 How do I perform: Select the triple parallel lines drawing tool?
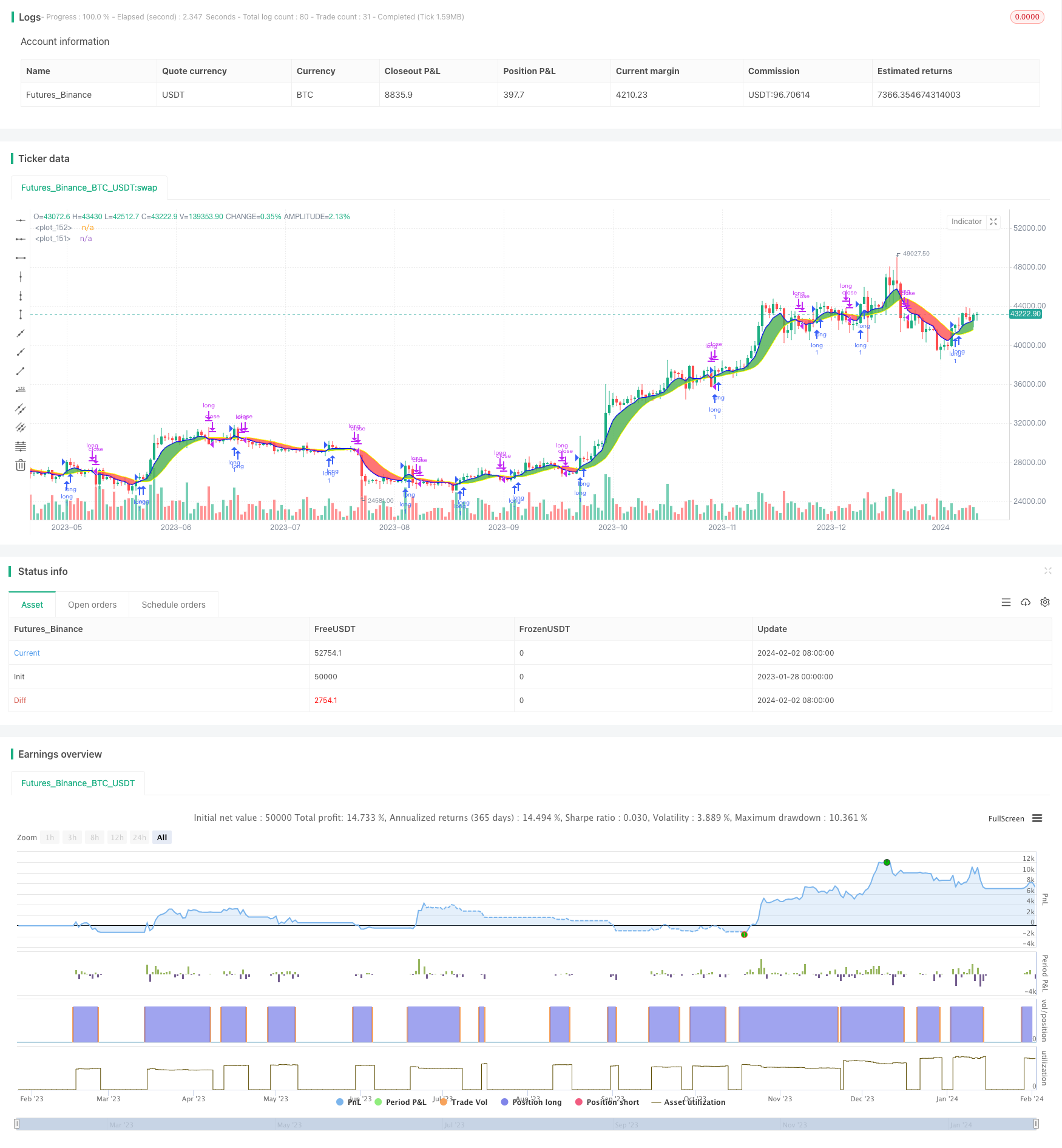click(21, 427)
